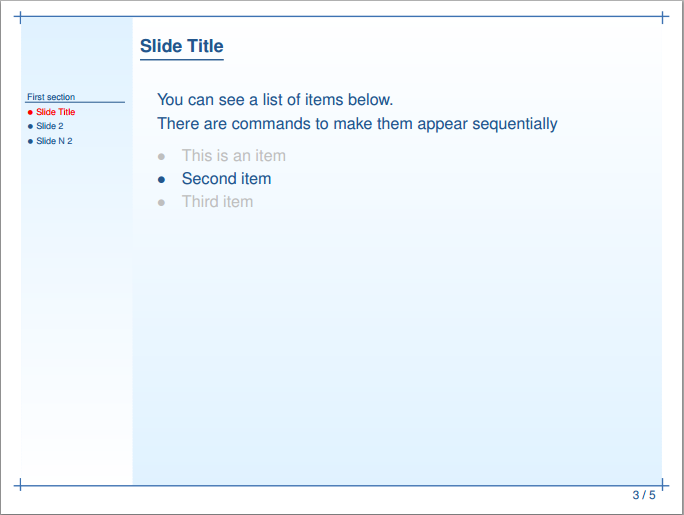Go to Slide Title in the sidebar
Screen dimensions: 684x515
[x=56, y=112]
